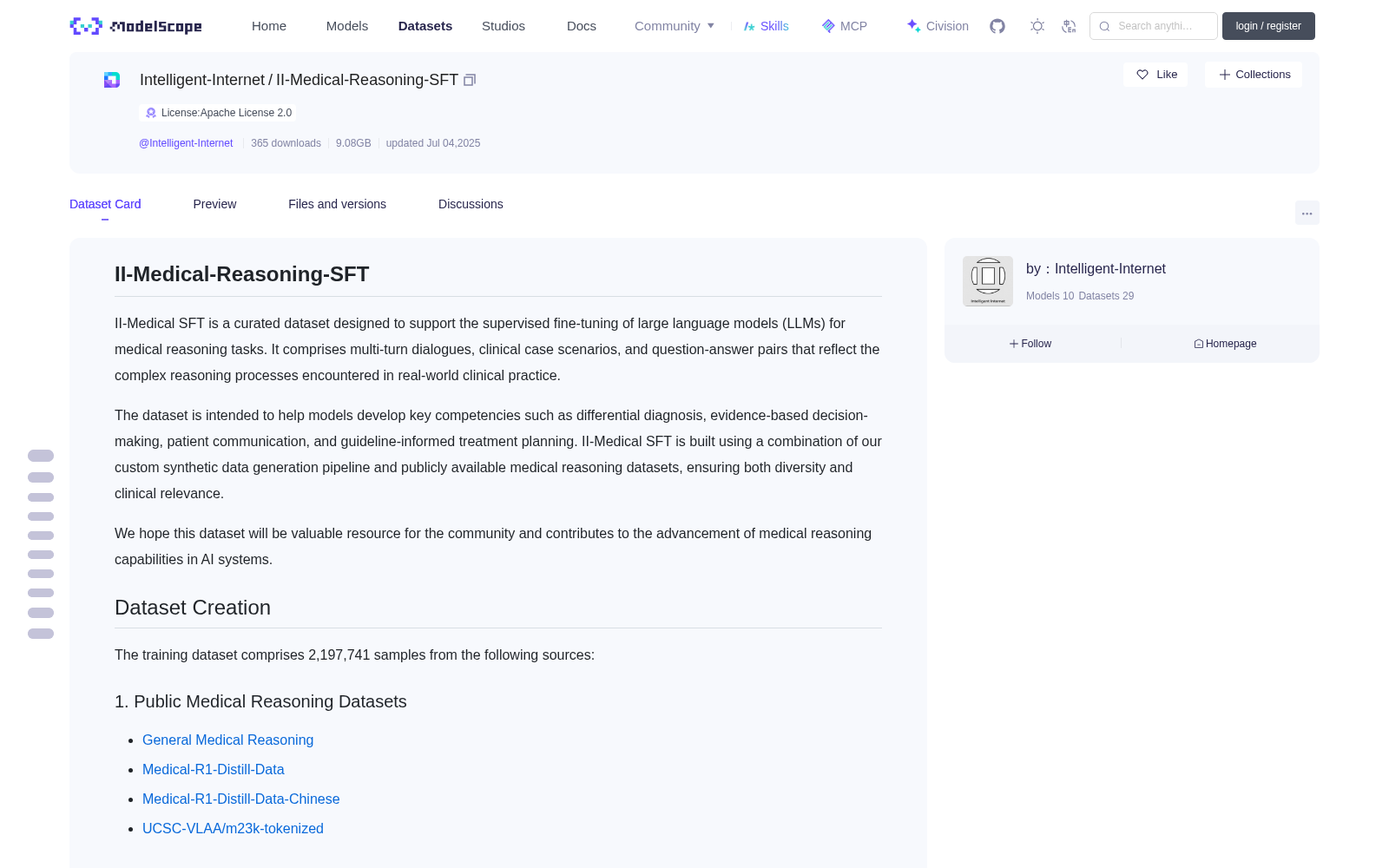Open the three-dots more options button
Image resolution: width=1389 pixels, height=868 pixels.
1307,213
